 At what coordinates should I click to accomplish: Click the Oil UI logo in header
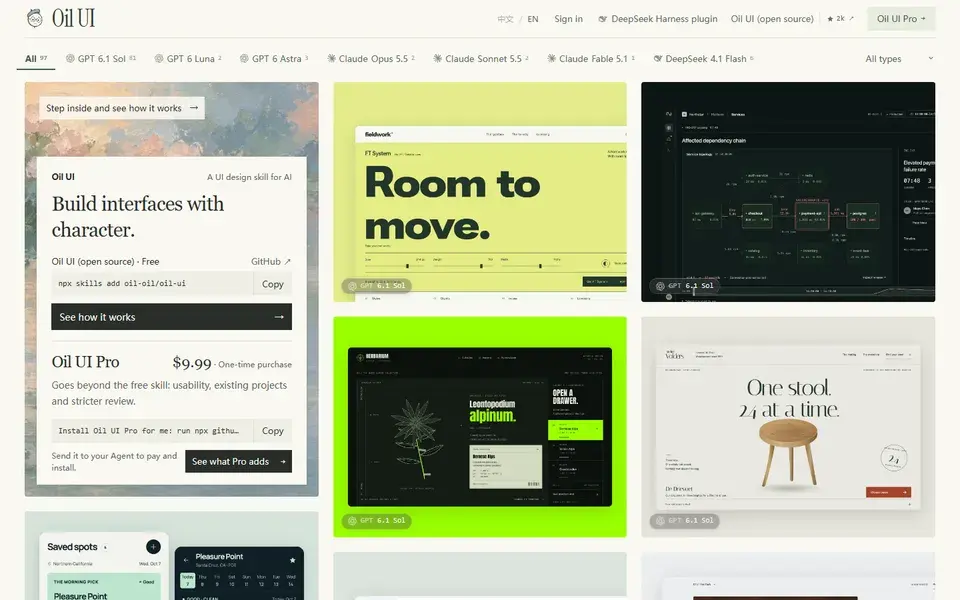(61, 18)
